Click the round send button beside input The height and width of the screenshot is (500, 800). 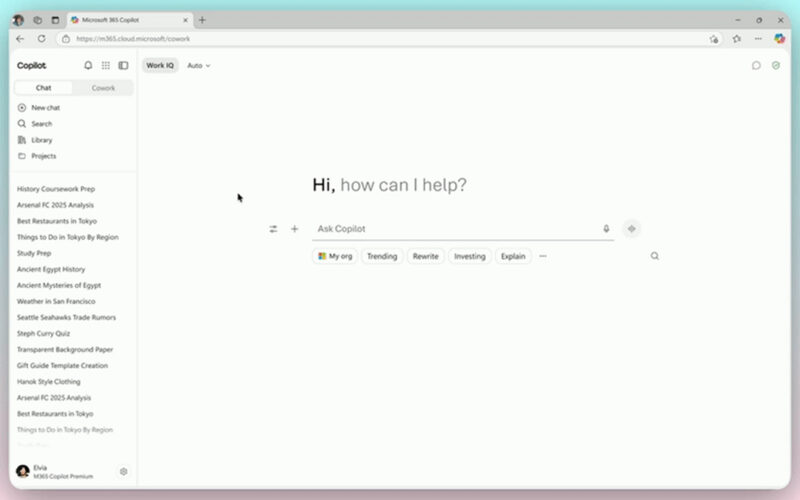632,229
